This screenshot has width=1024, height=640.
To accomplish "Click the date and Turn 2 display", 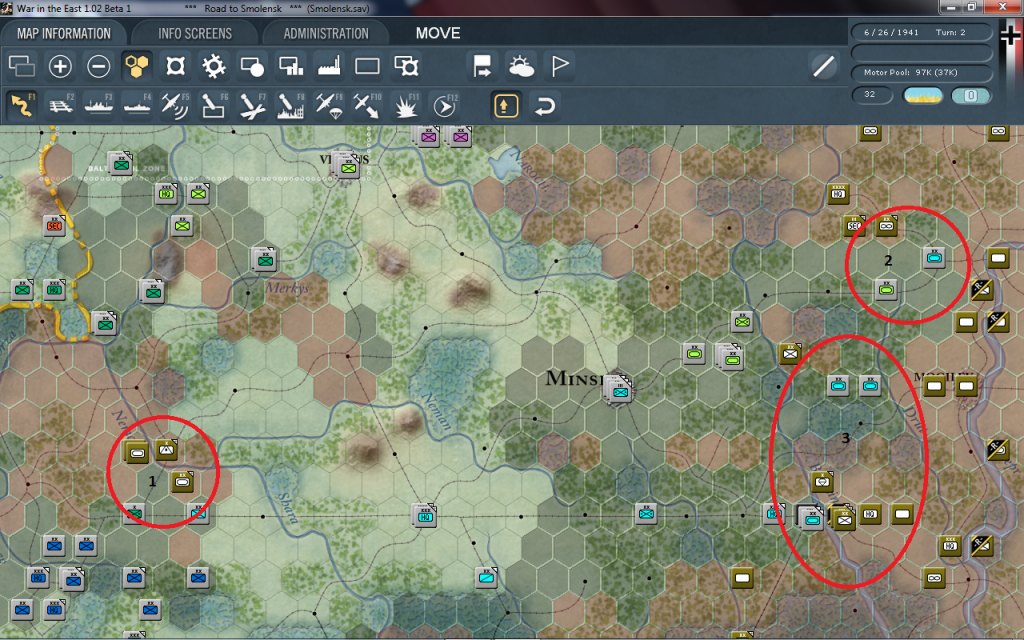I will point(921,31).
